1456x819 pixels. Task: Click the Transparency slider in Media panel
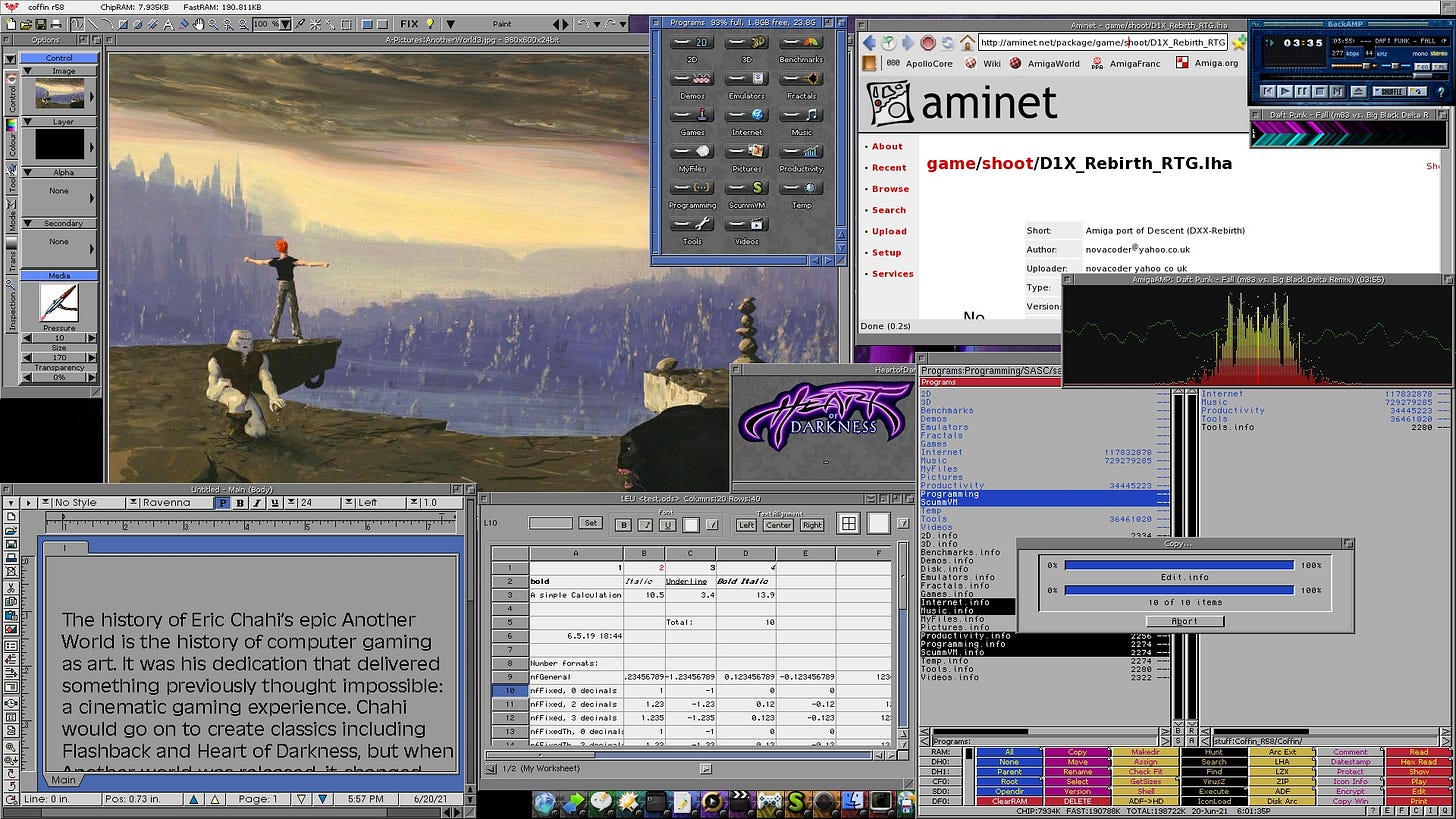click(x=59, y=377)
